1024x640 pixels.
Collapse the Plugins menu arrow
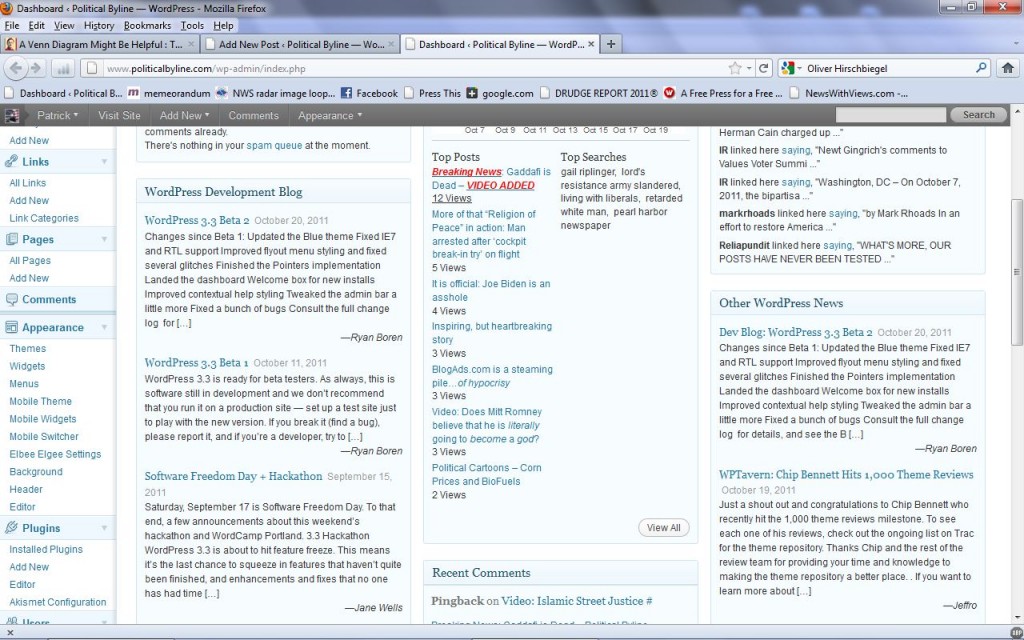pyautogui.click(x=104, y=528)
